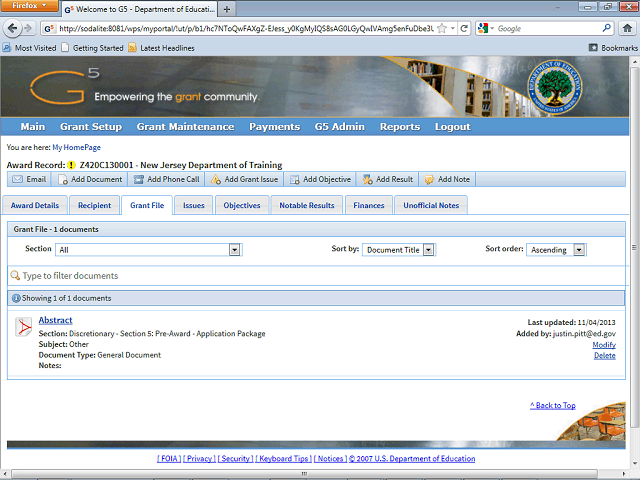Viewport: 640px width, 480px height.
Task: Open the Grant Setup menu
Action: coord(91,127)
